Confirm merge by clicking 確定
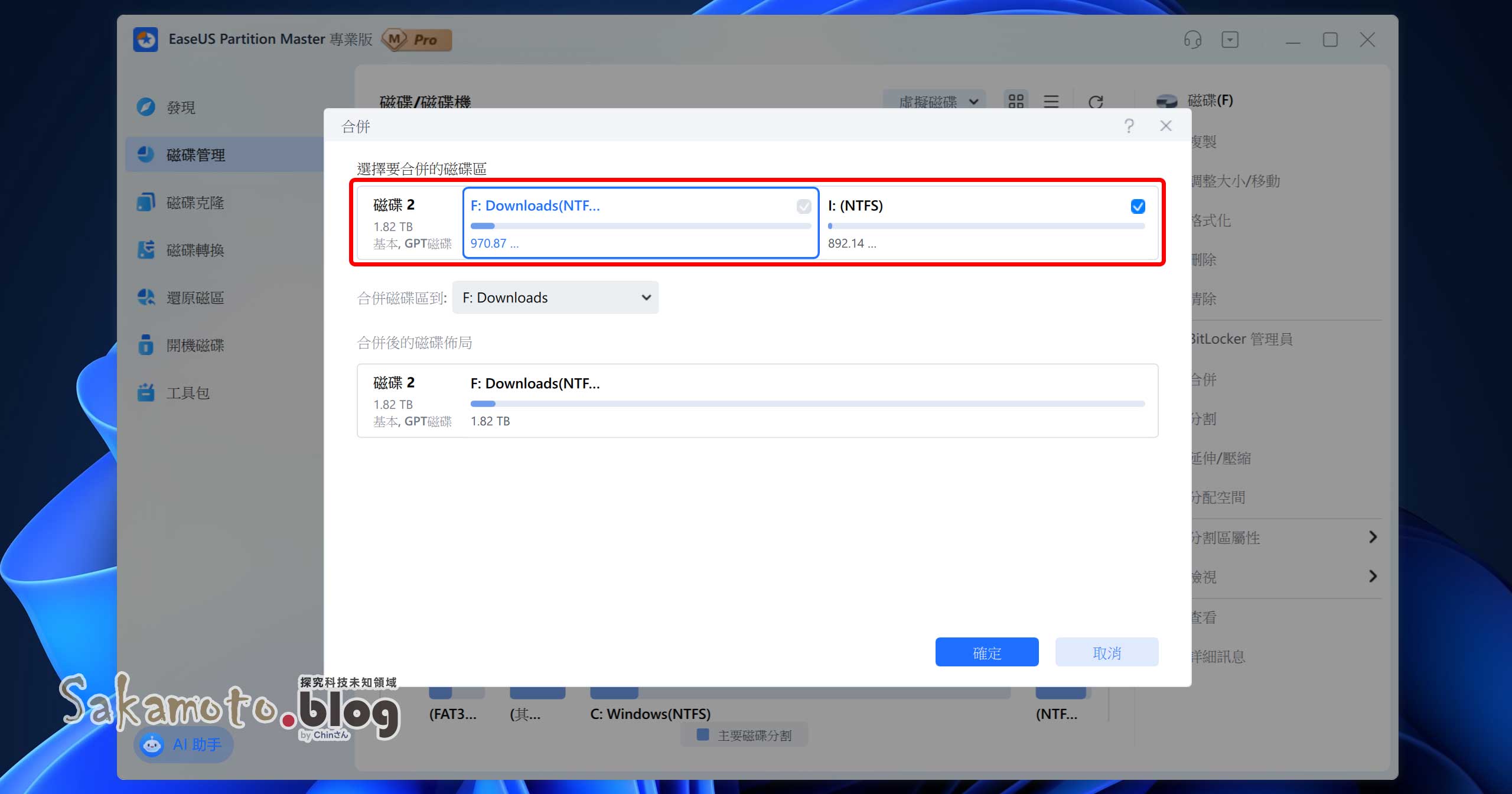 click(x=986, y=652)
